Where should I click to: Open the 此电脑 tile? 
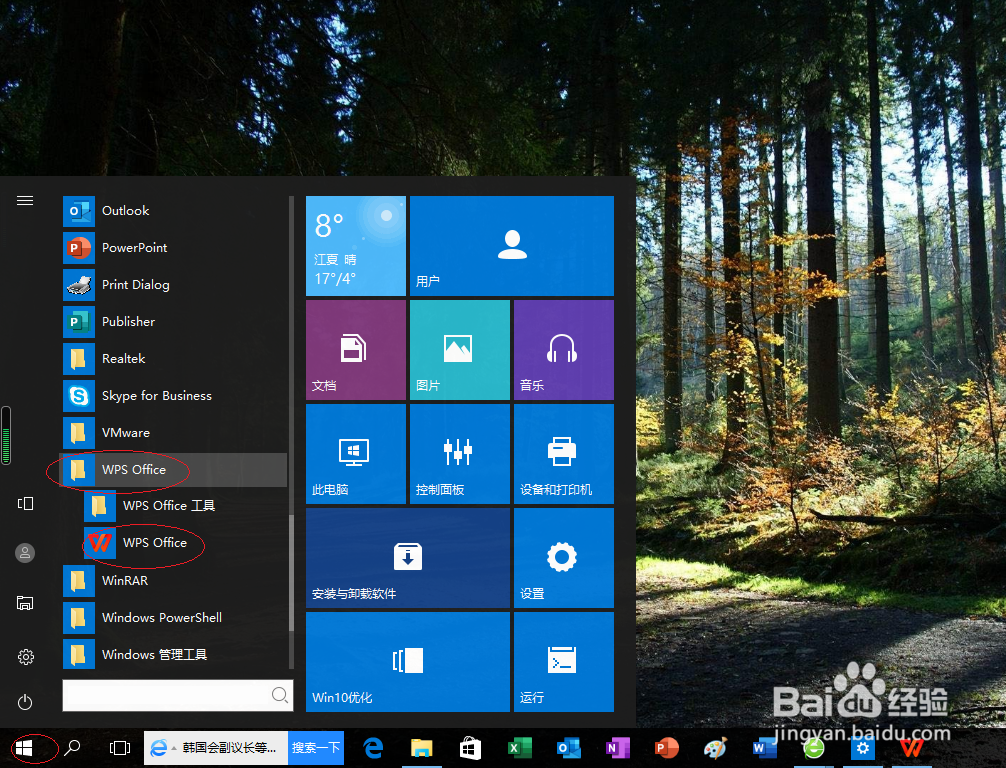[x=356, y=454]
